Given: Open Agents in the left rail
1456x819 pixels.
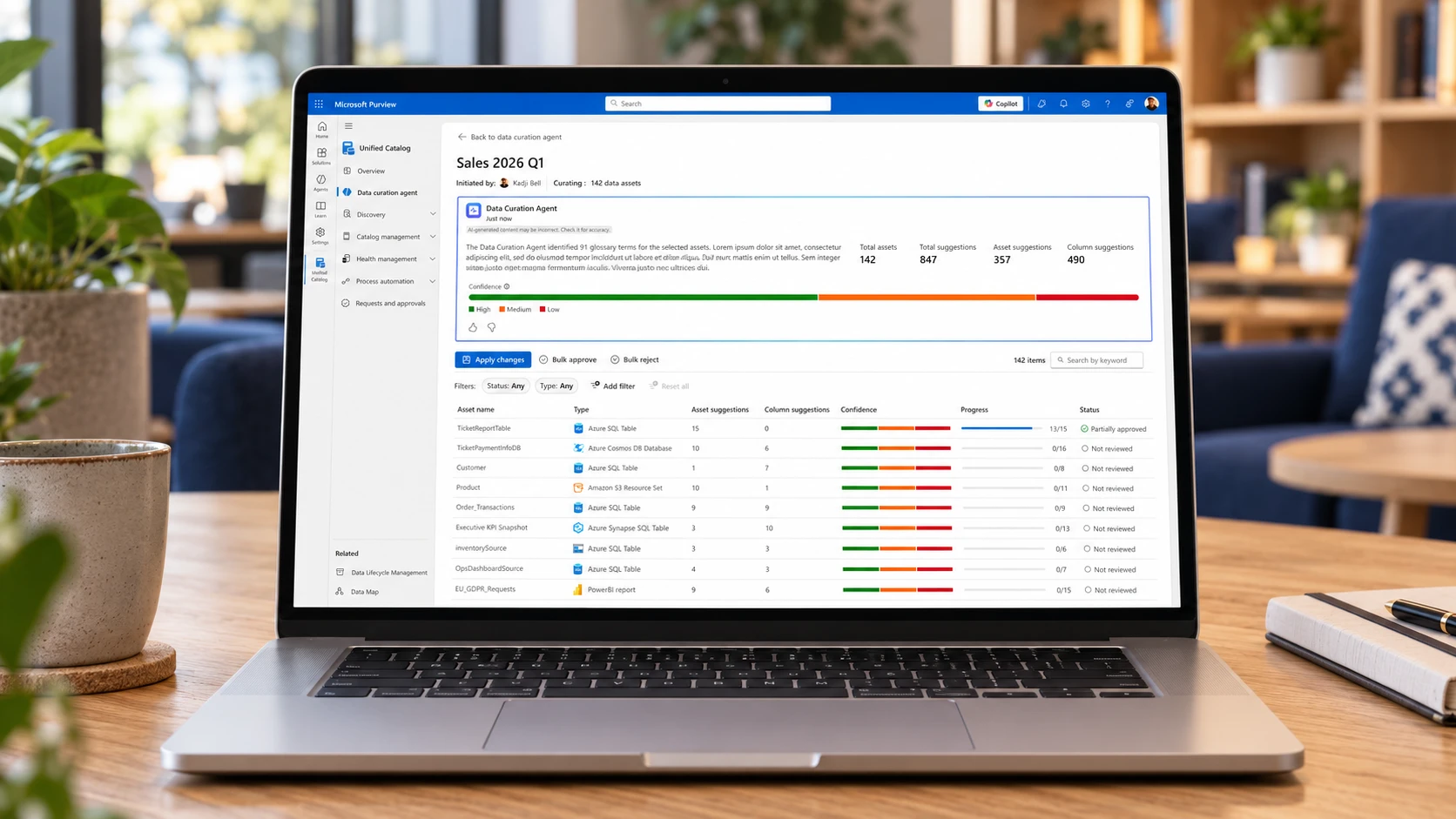Looking at the screenshot, I should 321,183.
